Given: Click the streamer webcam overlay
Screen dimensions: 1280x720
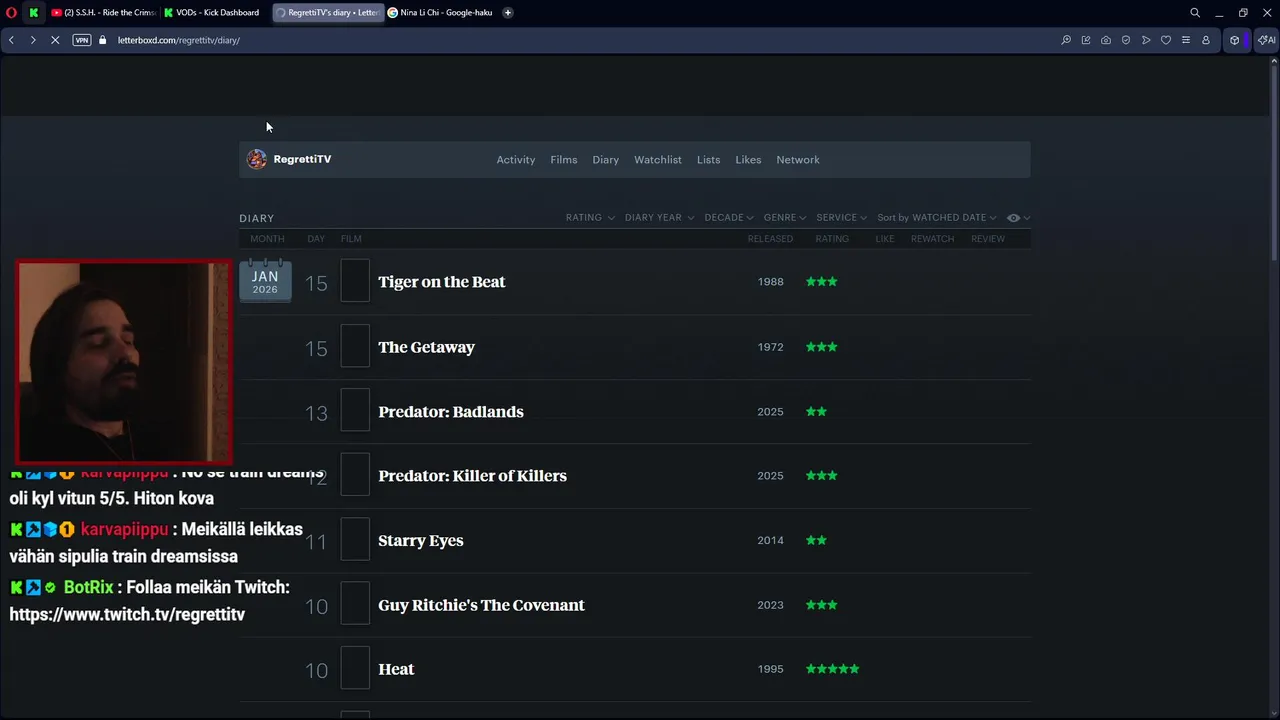Looking at the screenshot, I should [124, 363].
